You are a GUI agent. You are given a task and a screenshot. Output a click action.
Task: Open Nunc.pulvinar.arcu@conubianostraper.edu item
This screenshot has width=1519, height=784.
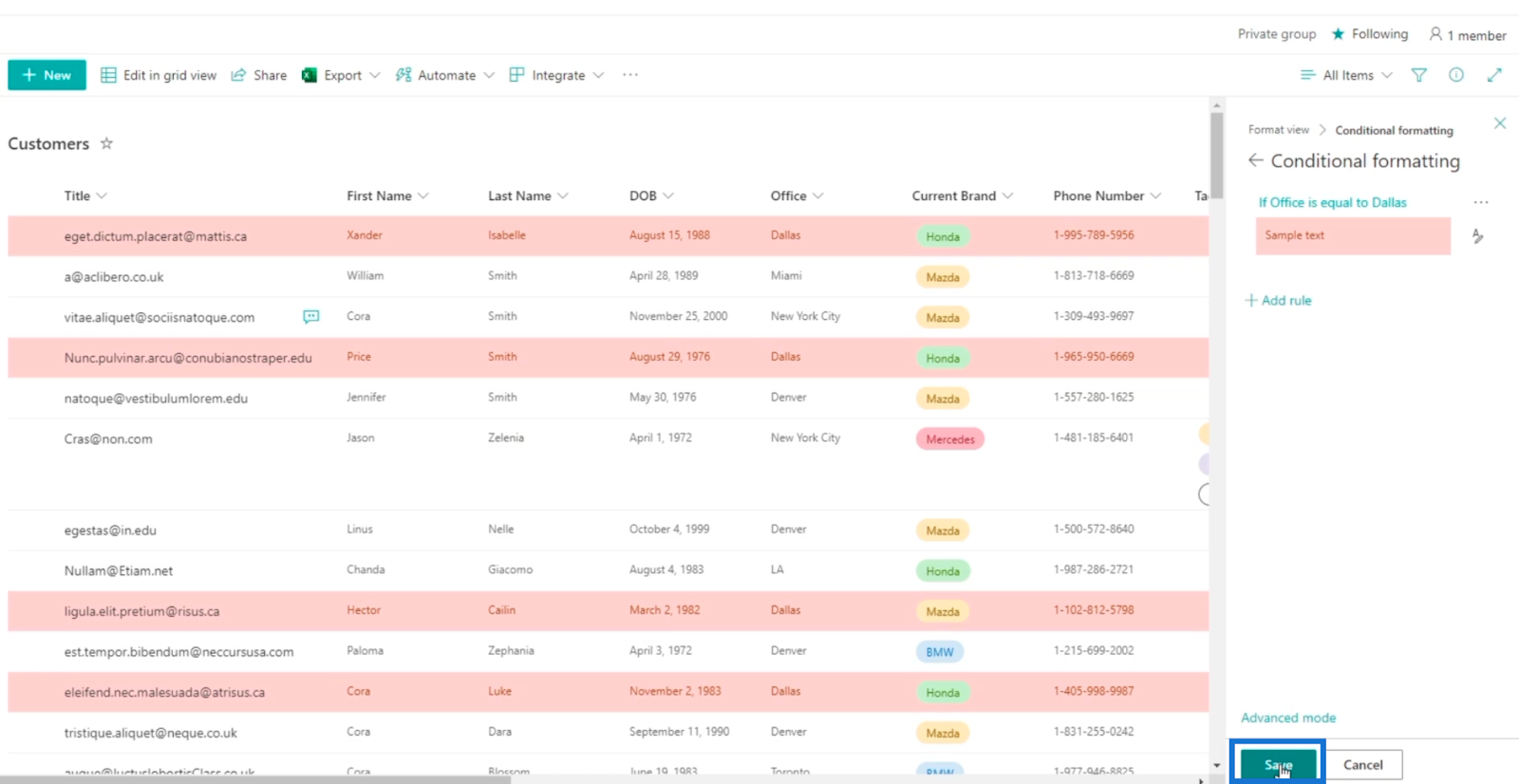tap(188, 358)
